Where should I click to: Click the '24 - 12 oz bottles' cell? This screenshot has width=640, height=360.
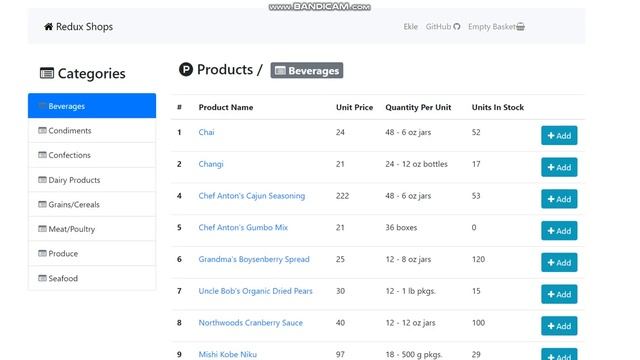click(x=416, y=164)
